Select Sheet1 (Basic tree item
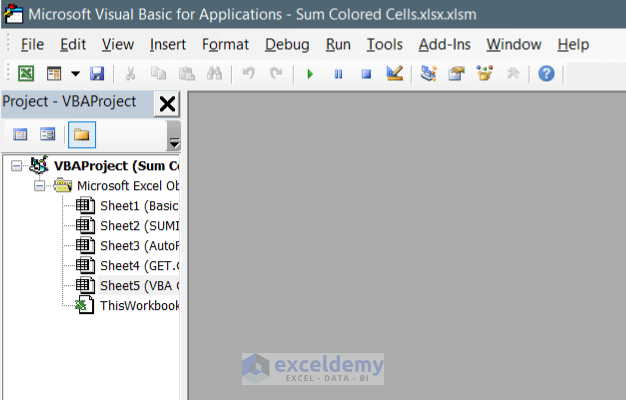This screenshot has width=626, height=400. coord(139,206)
